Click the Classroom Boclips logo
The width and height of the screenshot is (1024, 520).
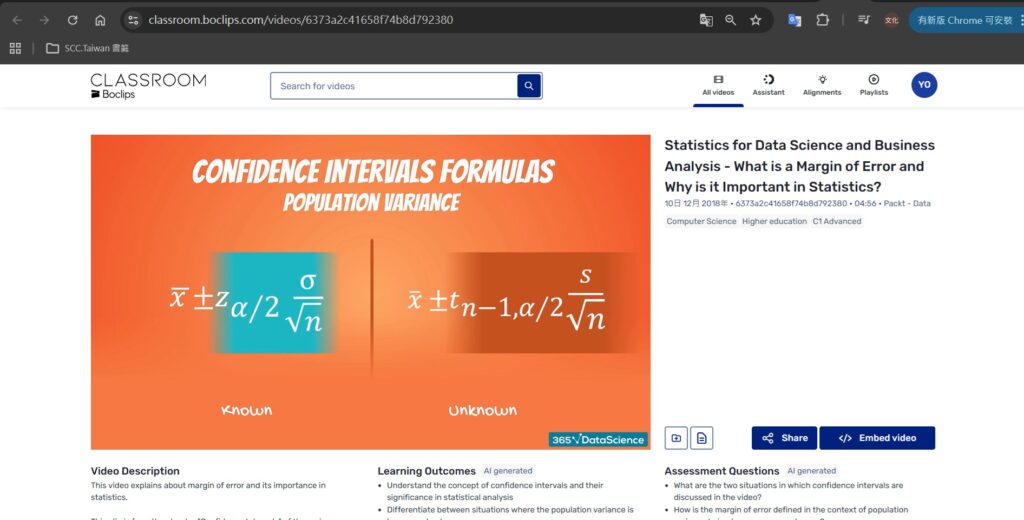tap(148, 86)
